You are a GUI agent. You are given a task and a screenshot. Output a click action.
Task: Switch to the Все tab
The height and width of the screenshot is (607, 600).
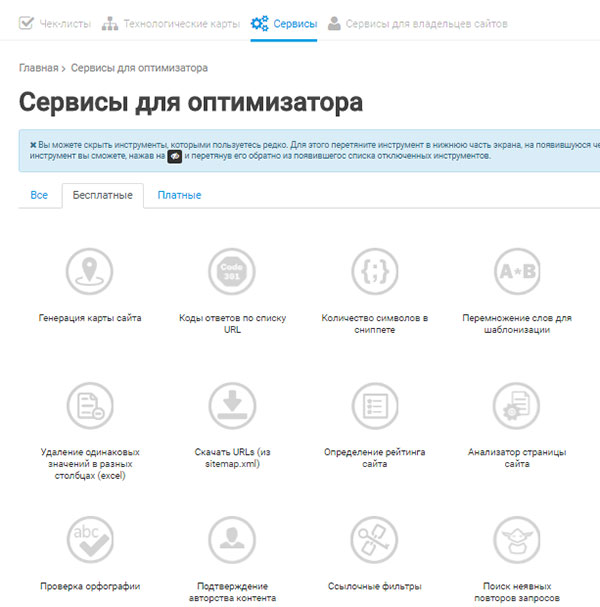point(39,195)
